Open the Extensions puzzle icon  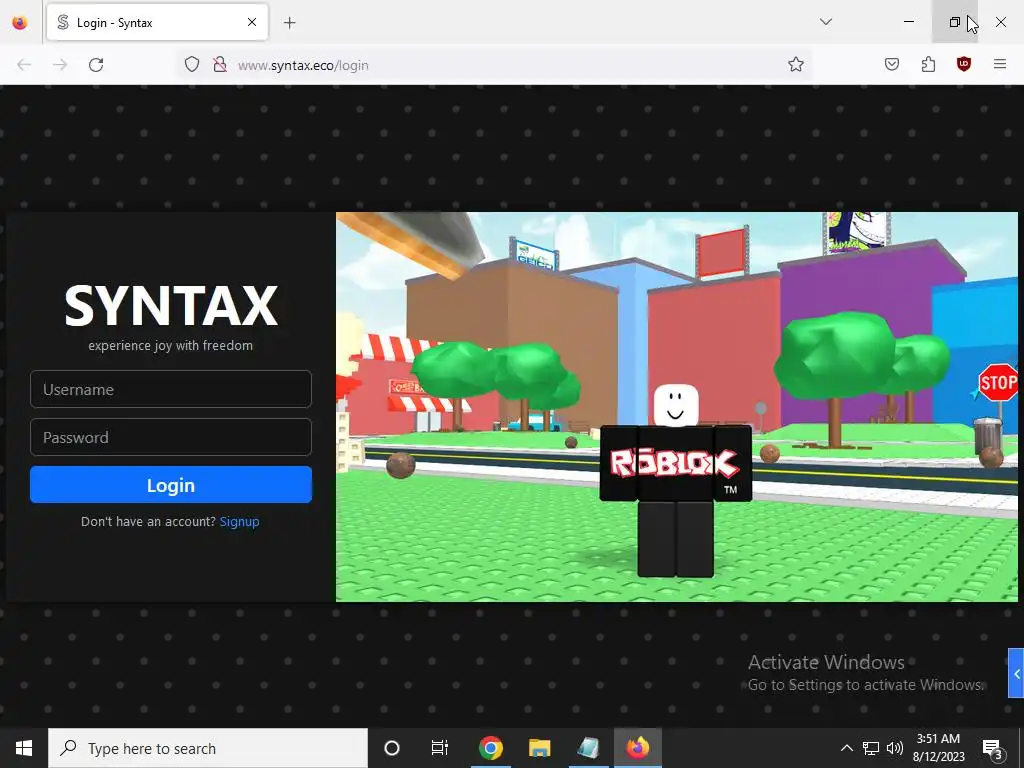928,64
